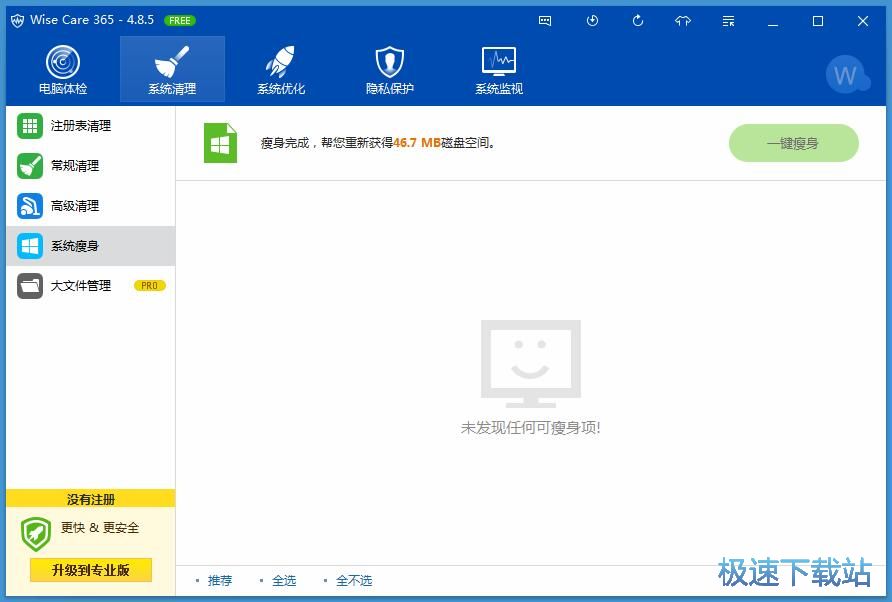
Task: Open the 电脑体检 PC checkup tab
Action: (63, 69)
